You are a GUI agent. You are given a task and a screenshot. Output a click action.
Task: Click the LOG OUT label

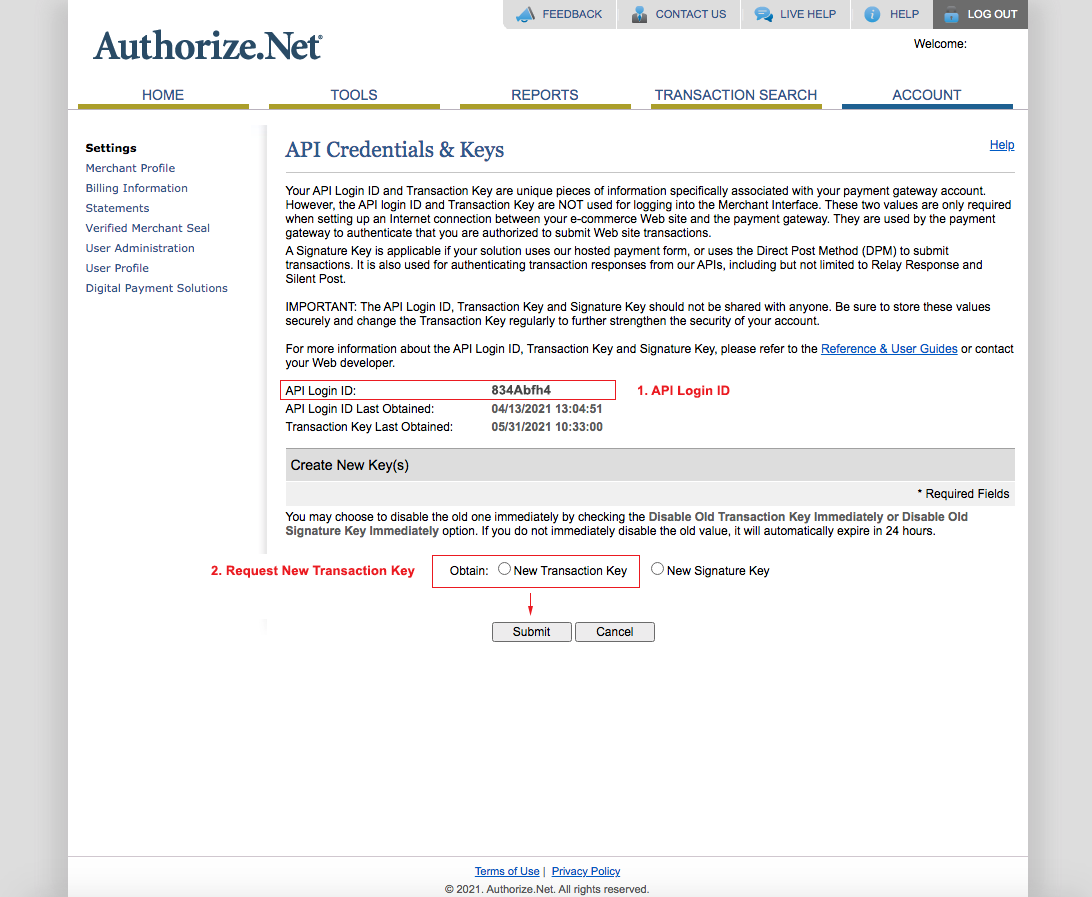(992, 14)
